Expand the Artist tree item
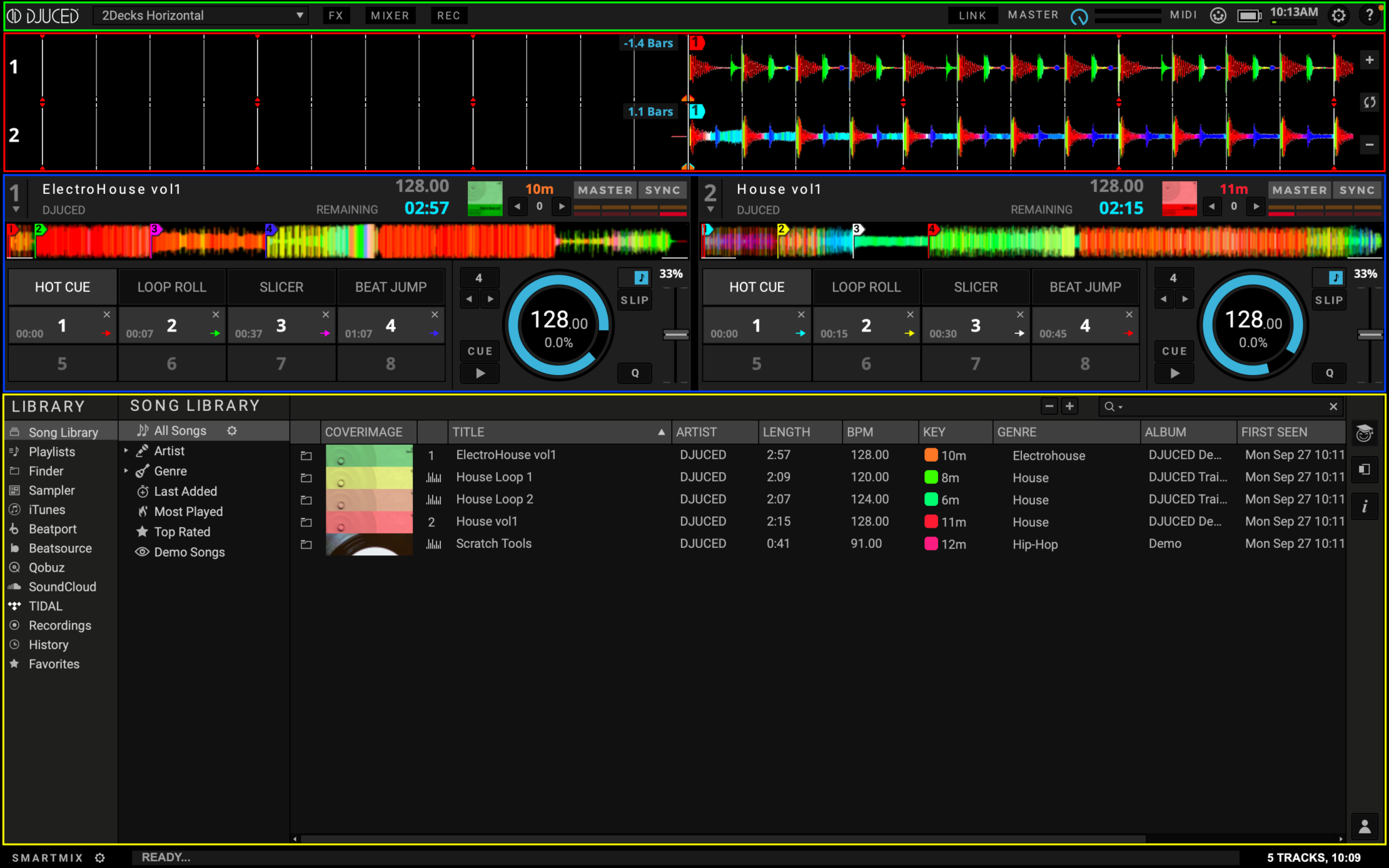This screenshot has height=868, width=1389. pyautogui.click(x=126, y=450)
